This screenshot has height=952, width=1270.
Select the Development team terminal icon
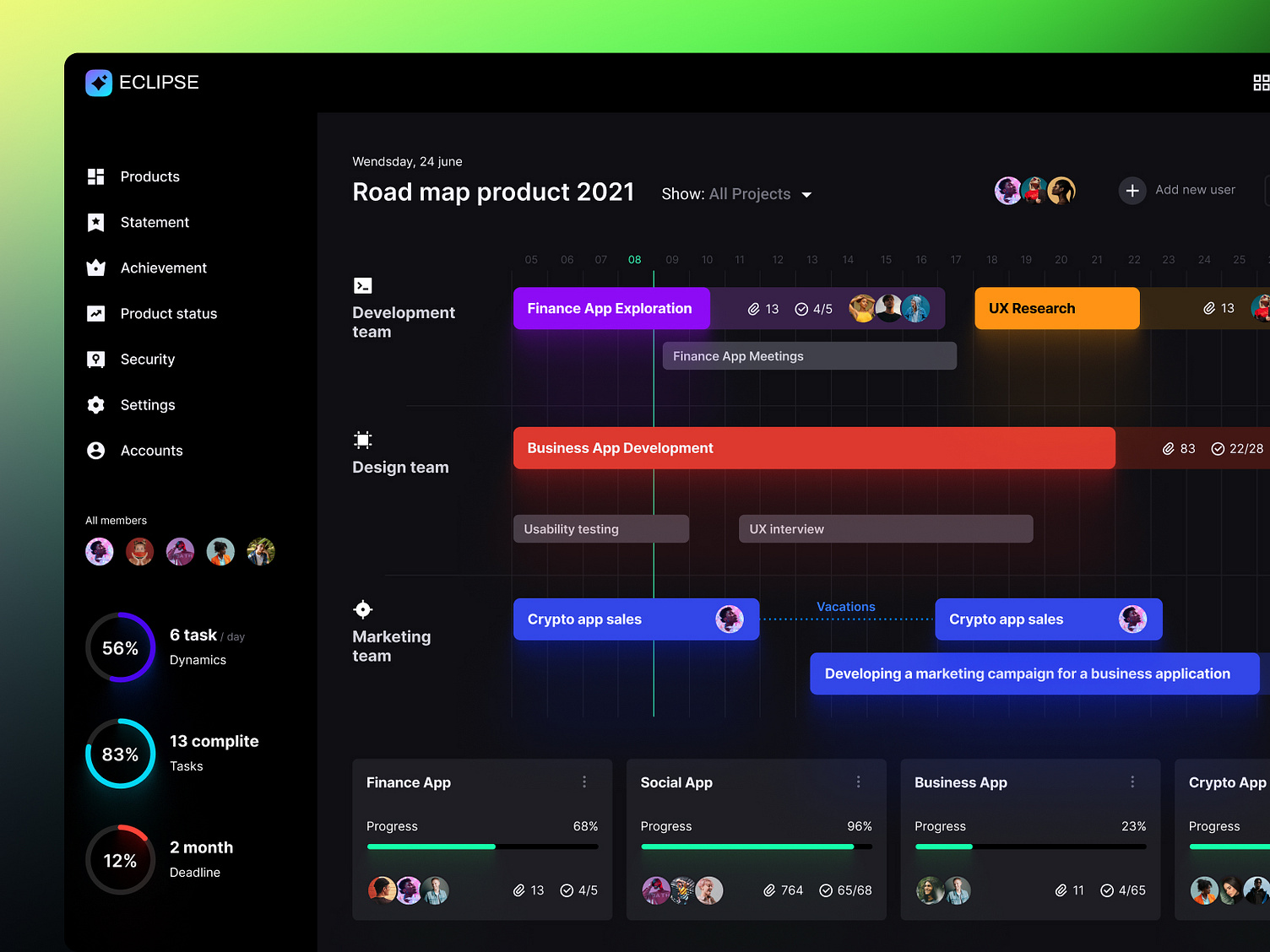point(362,285)
